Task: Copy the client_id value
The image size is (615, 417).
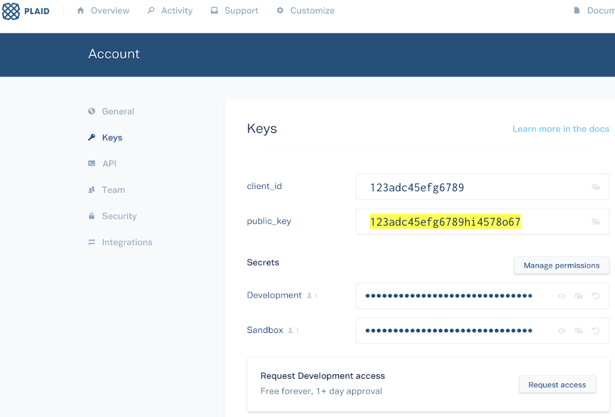Action: click(x=596, y=187)
